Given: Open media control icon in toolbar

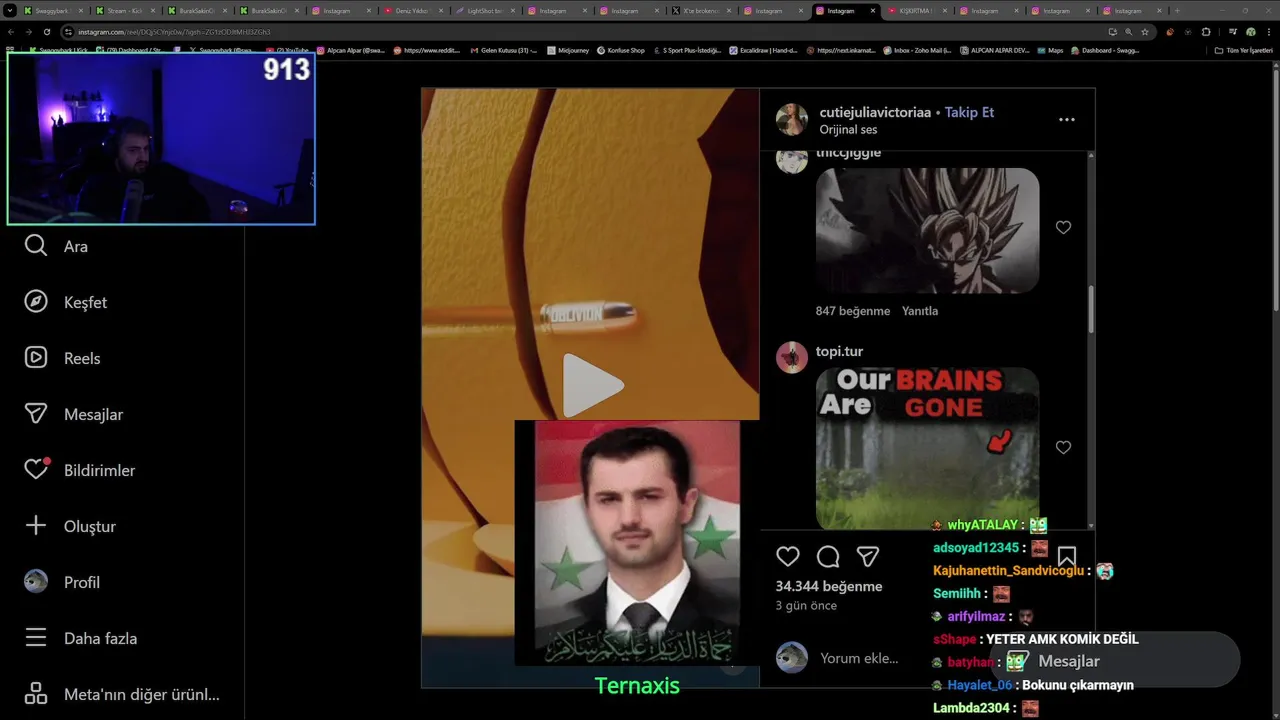Looking at the screenshot, I should pyautogui.click(x=1232, y=32).
